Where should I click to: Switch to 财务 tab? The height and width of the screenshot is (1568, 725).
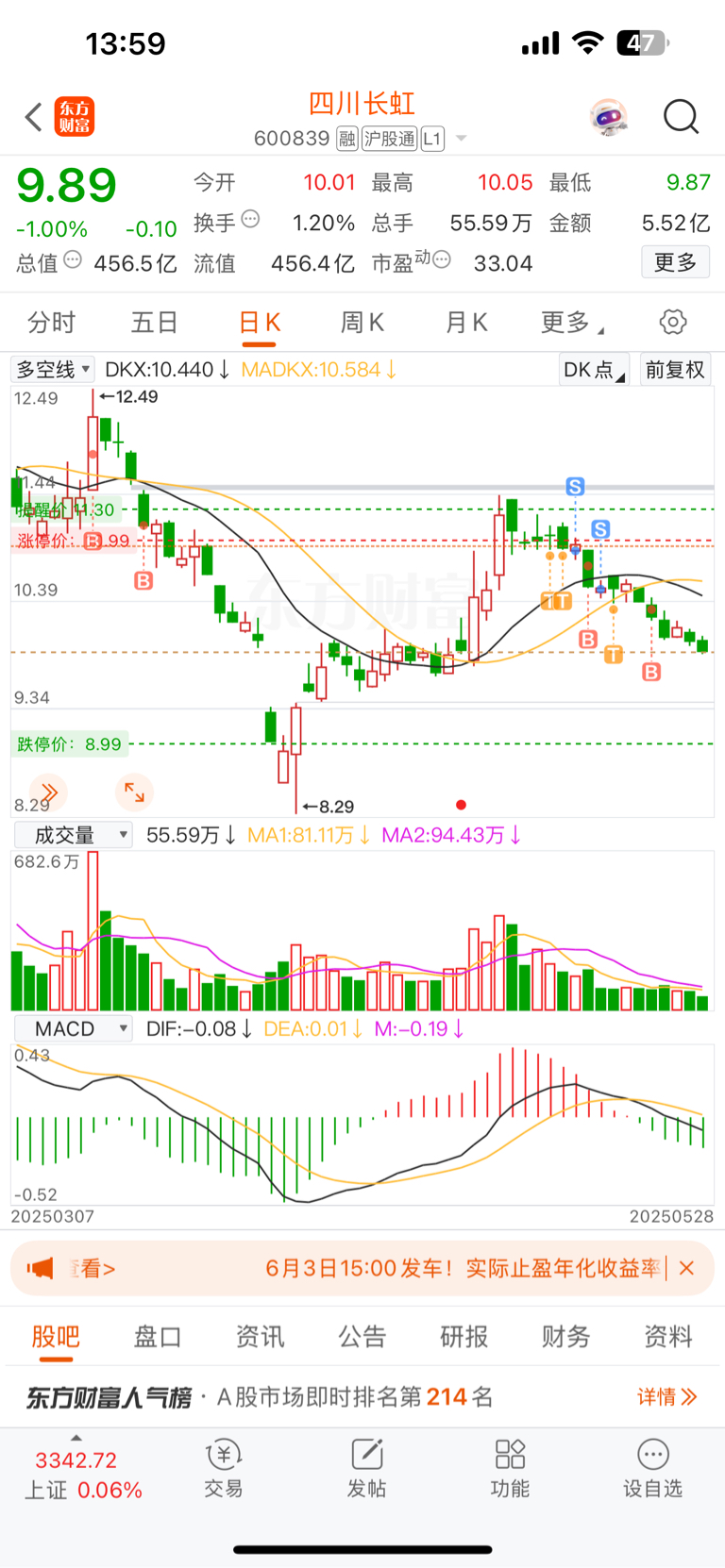click(566, 1337)
